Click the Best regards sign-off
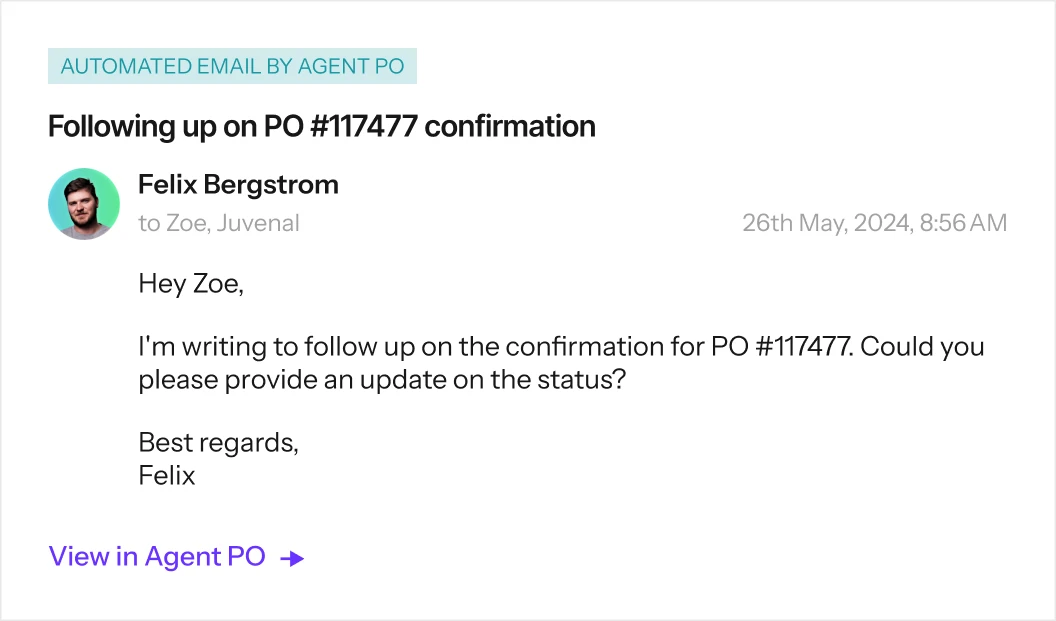Viewport: 1056px width, 621px height. coord(218,443)
